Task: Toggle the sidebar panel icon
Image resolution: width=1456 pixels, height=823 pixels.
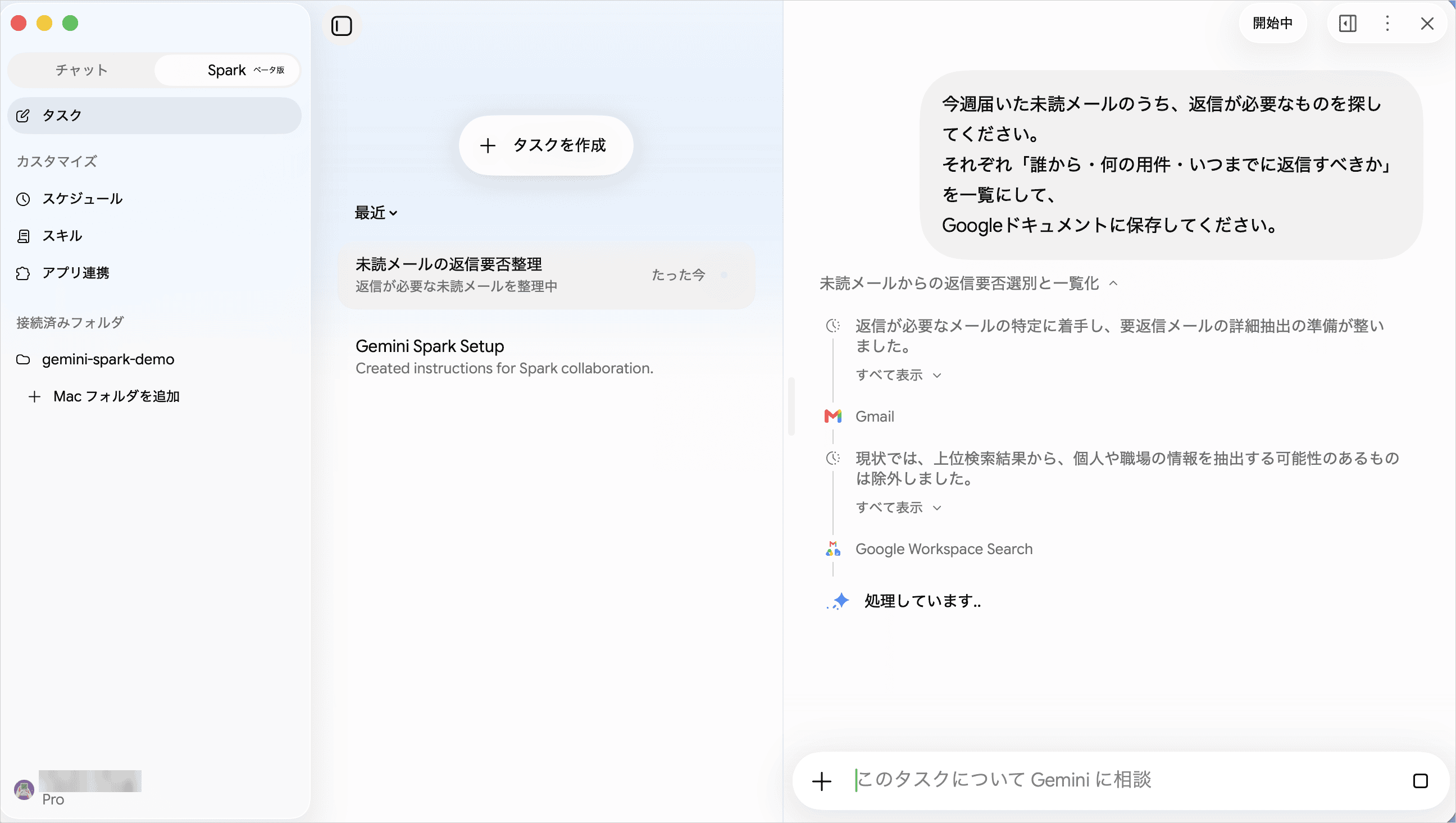Action: click(x=342, y=26)
